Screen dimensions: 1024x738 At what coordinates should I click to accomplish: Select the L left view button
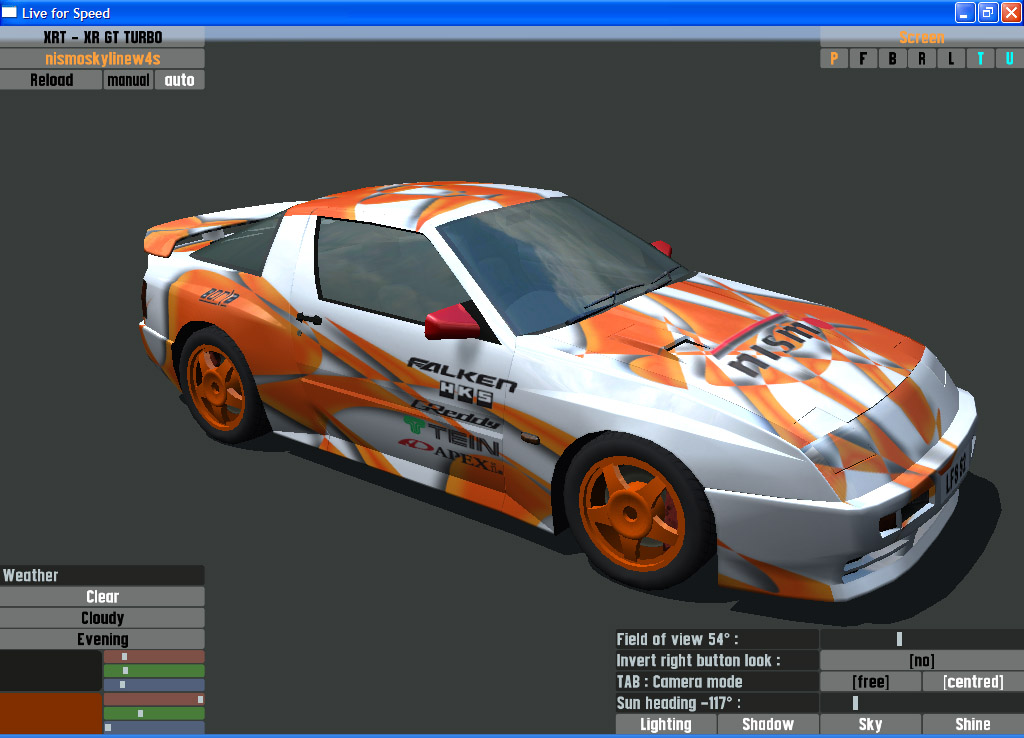(951, 59)
